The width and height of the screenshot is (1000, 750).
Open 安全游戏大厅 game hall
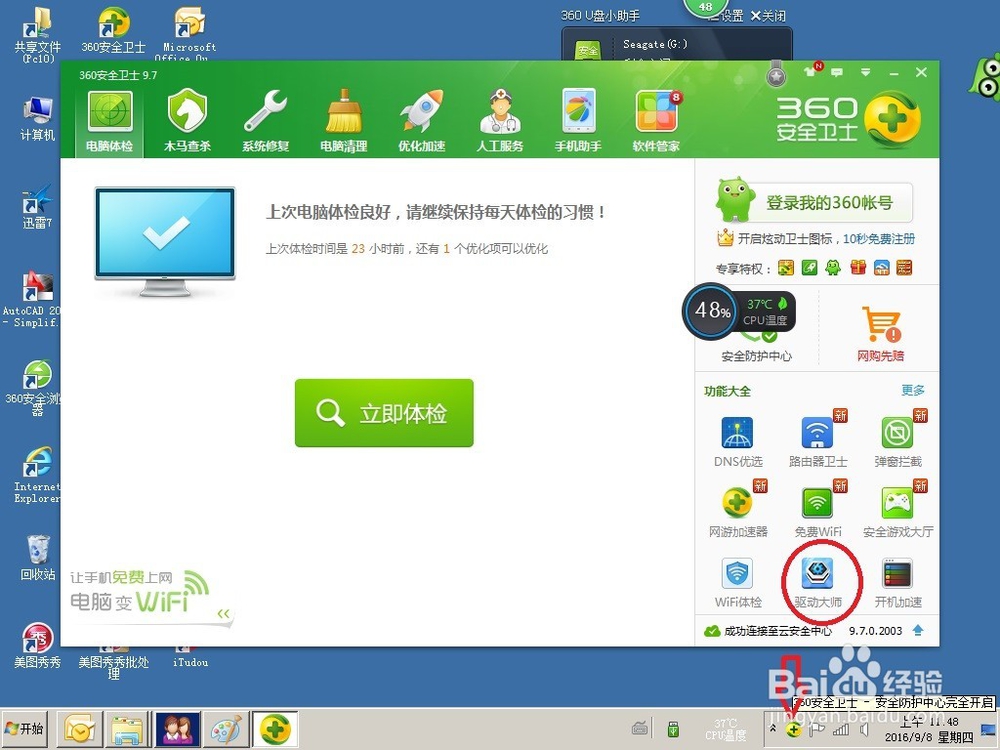coord(898,511)
